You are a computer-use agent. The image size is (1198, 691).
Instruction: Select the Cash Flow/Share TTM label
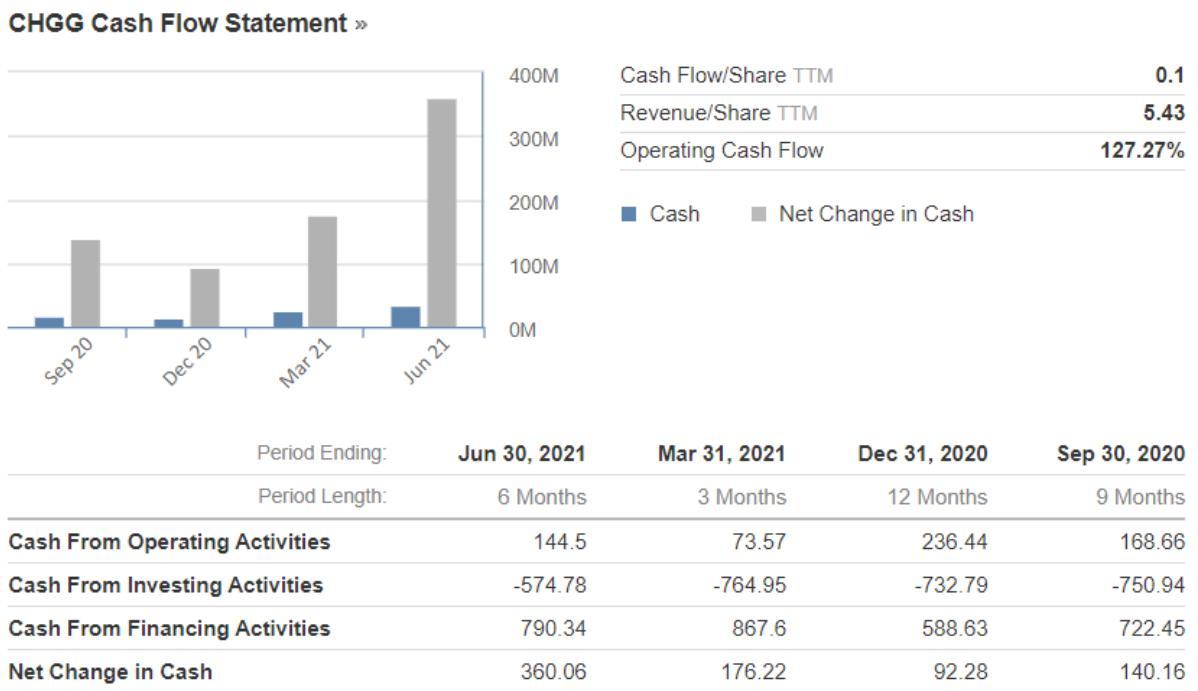pos(727,76)
